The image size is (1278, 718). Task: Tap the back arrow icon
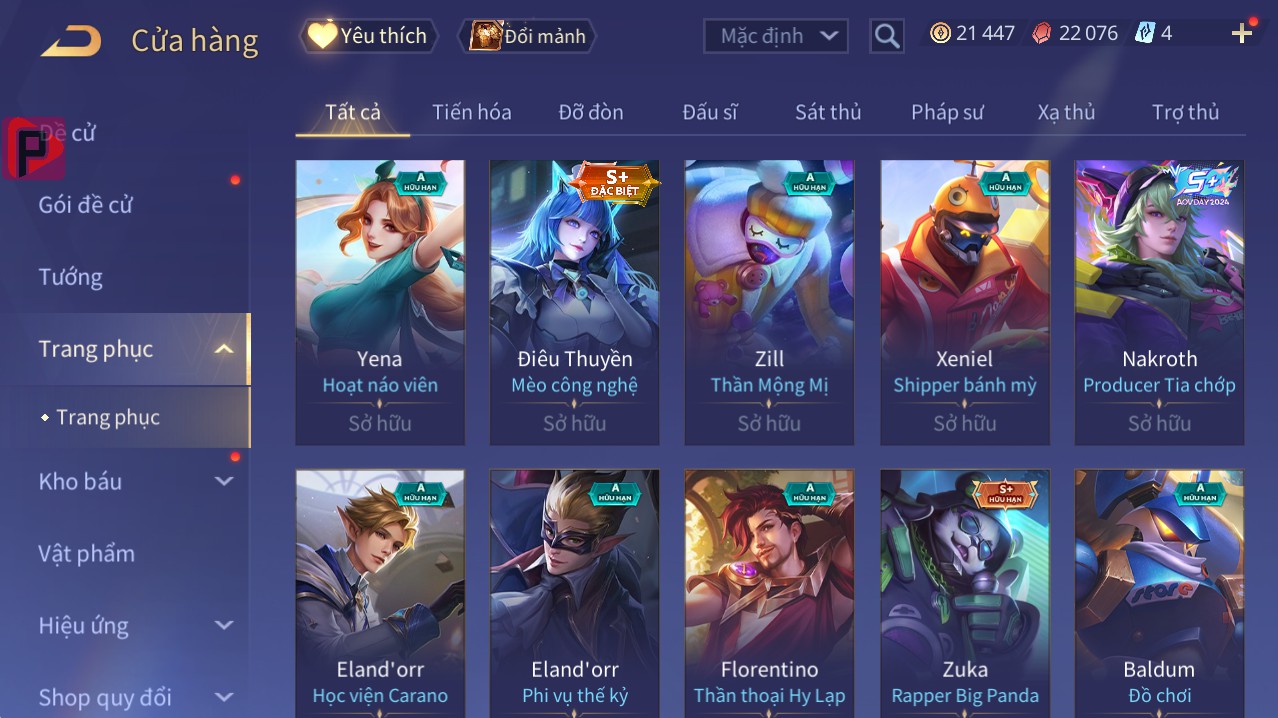[71, 41]
